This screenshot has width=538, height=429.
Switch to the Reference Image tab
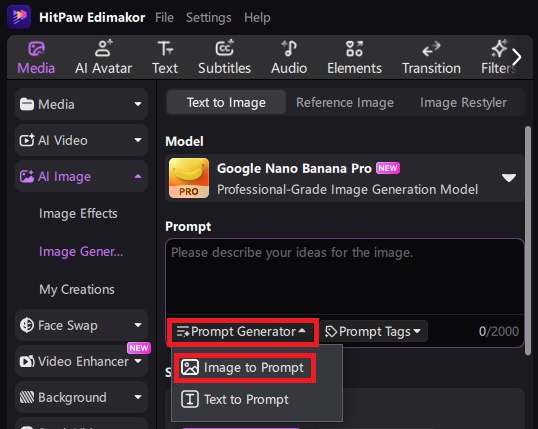click(345, 102)
